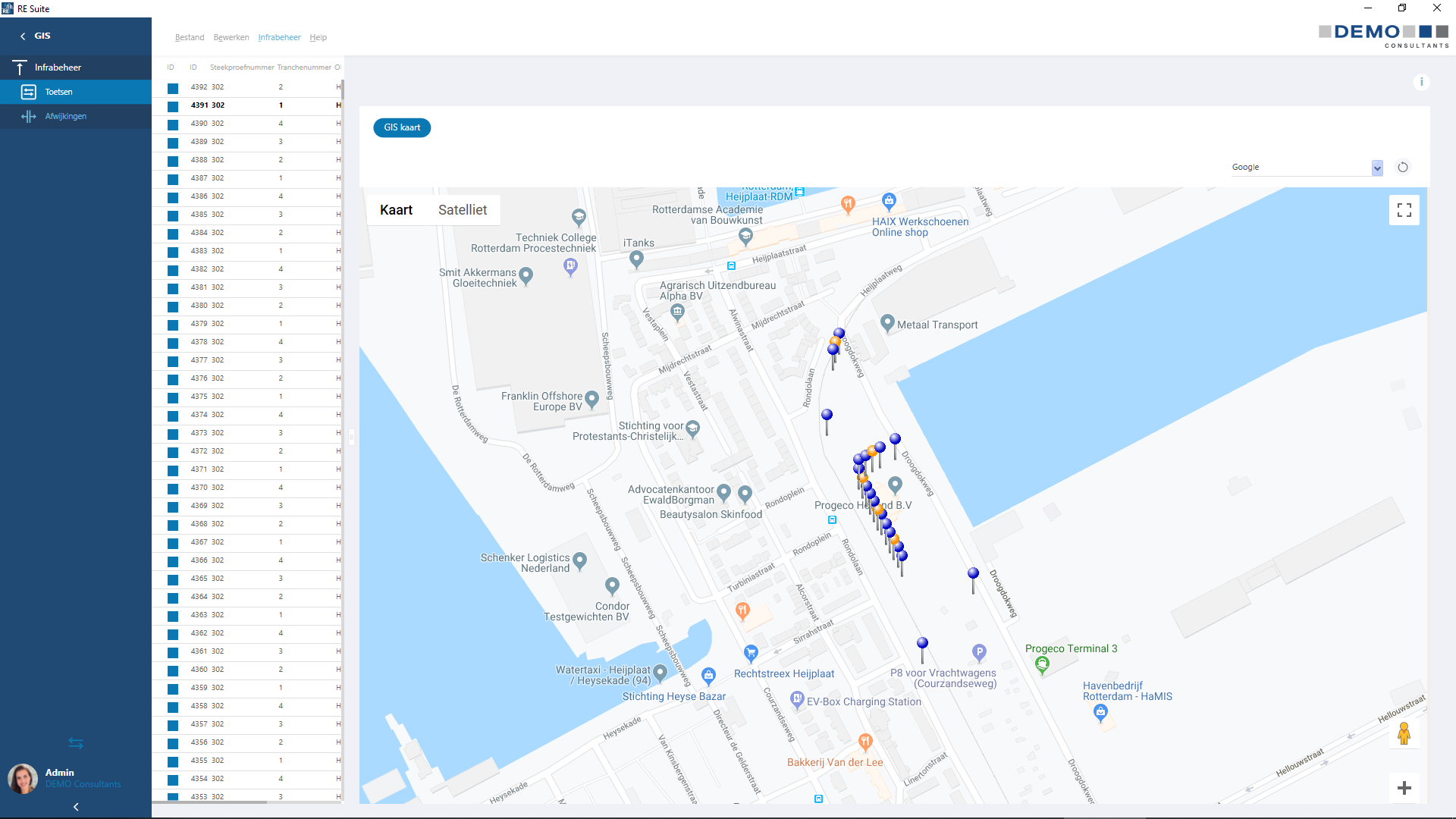Click the GIS kaart button

(402, 127)
